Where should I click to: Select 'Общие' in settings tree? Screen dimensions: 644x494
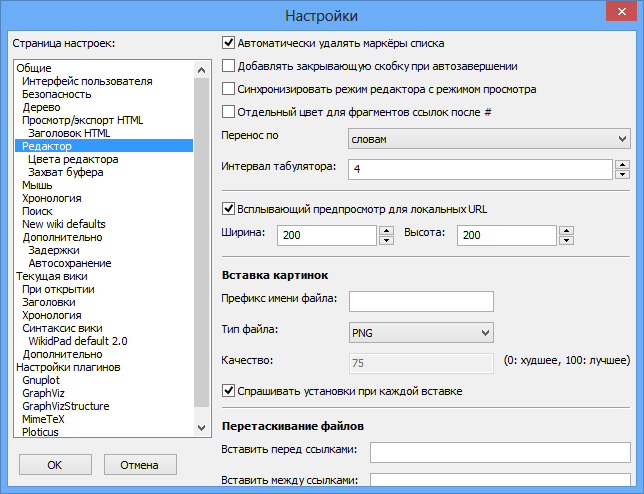[x=34, y=68]
